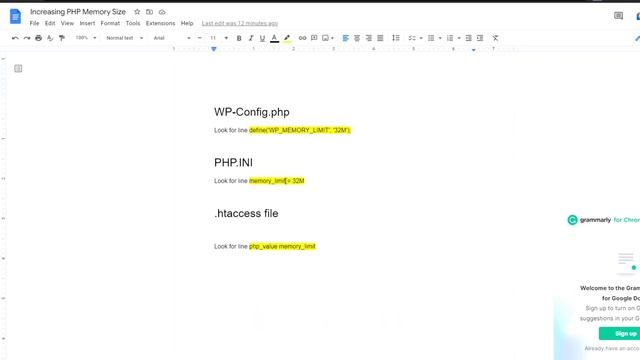640x360 pixels.
Task: Click the document title field
Action: pos(78,12)
